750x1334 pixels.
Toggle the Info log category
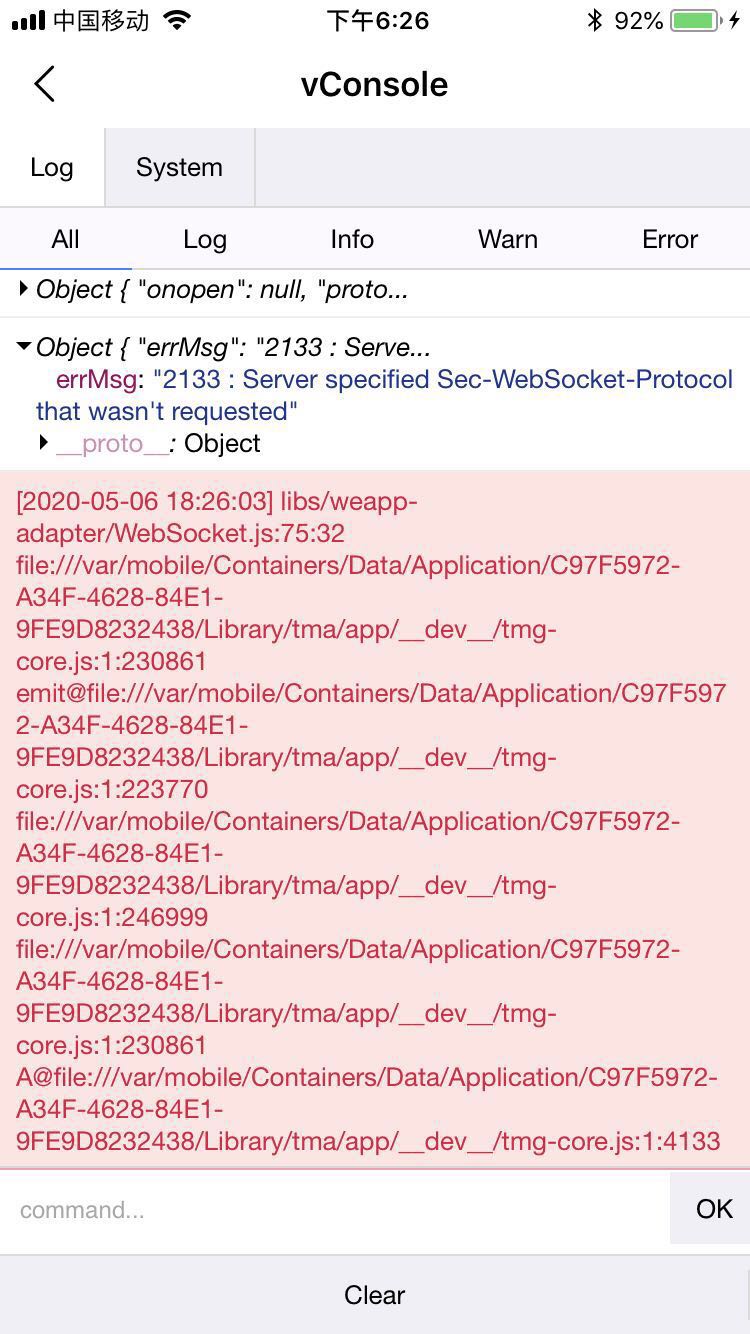coord(351,239)
